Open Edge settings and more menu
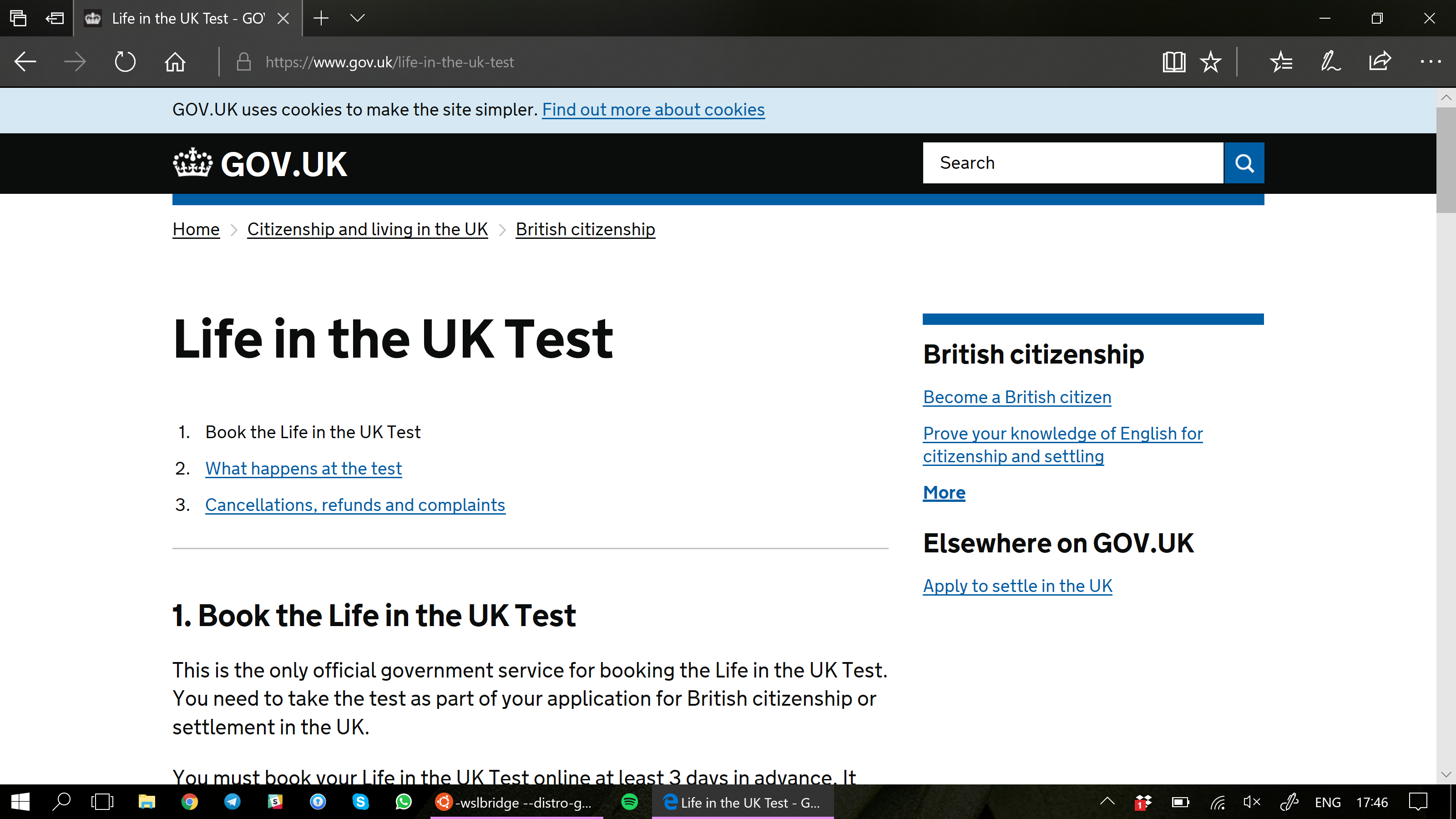 (x=1430, y=61)
